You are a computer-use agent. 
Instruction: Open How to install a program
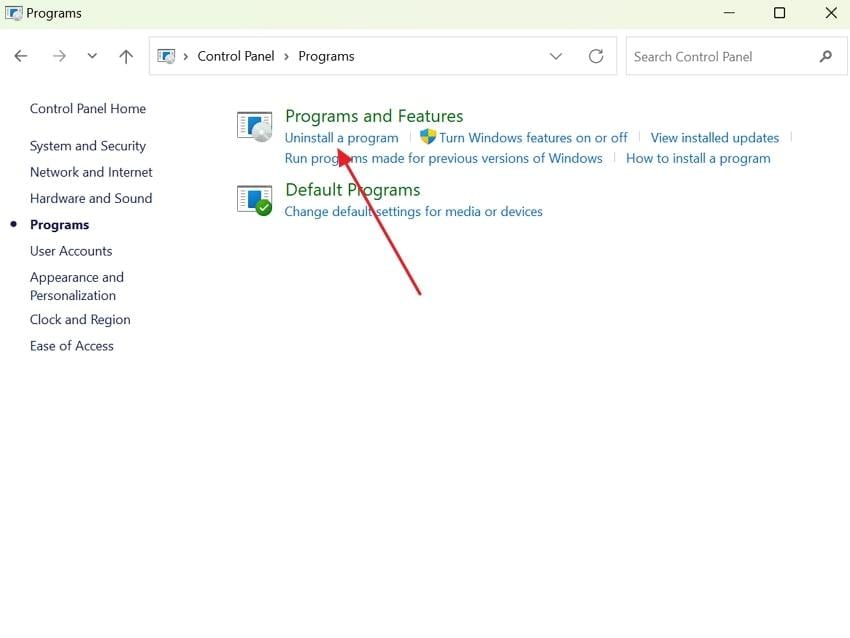698,158
